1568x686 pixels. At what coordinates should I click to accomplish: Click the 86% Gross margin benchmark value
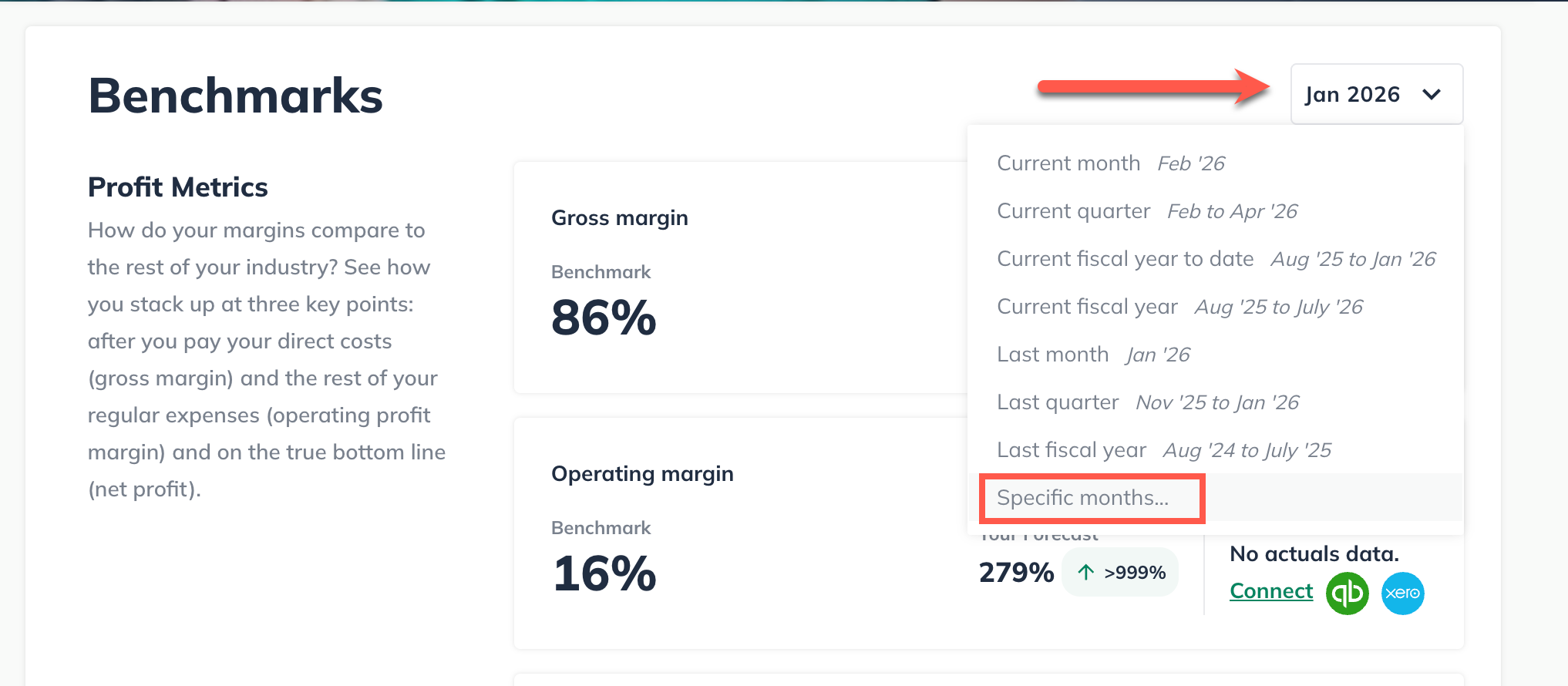(603, 317)
